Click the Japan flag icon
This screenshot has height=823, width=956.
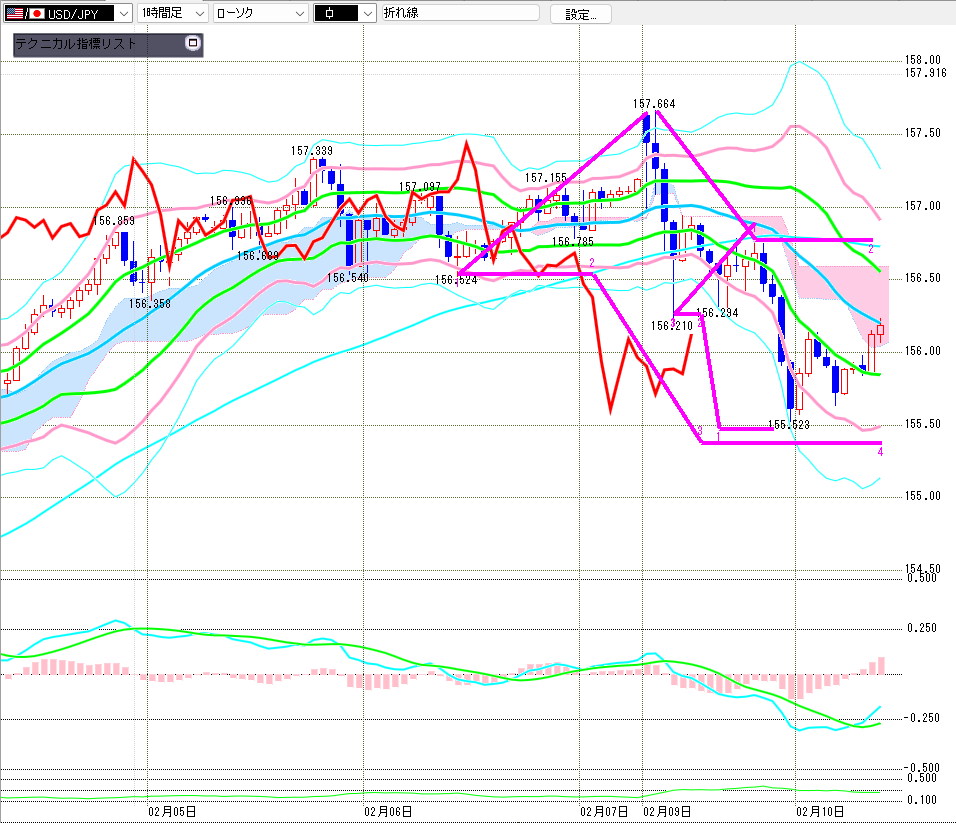[x=38, y=13]
